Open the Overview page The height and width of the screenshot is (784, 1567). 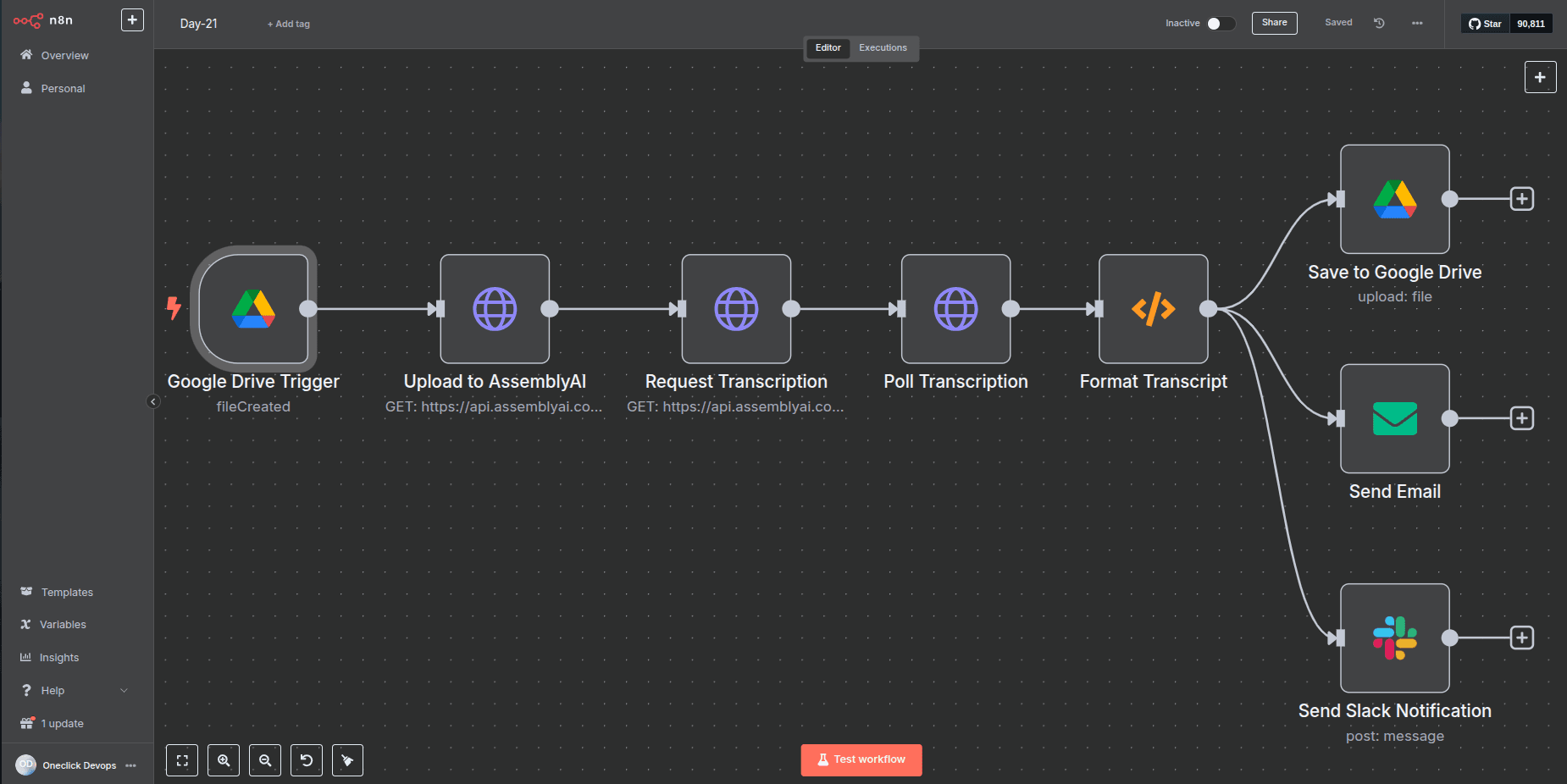pos(64,55)
